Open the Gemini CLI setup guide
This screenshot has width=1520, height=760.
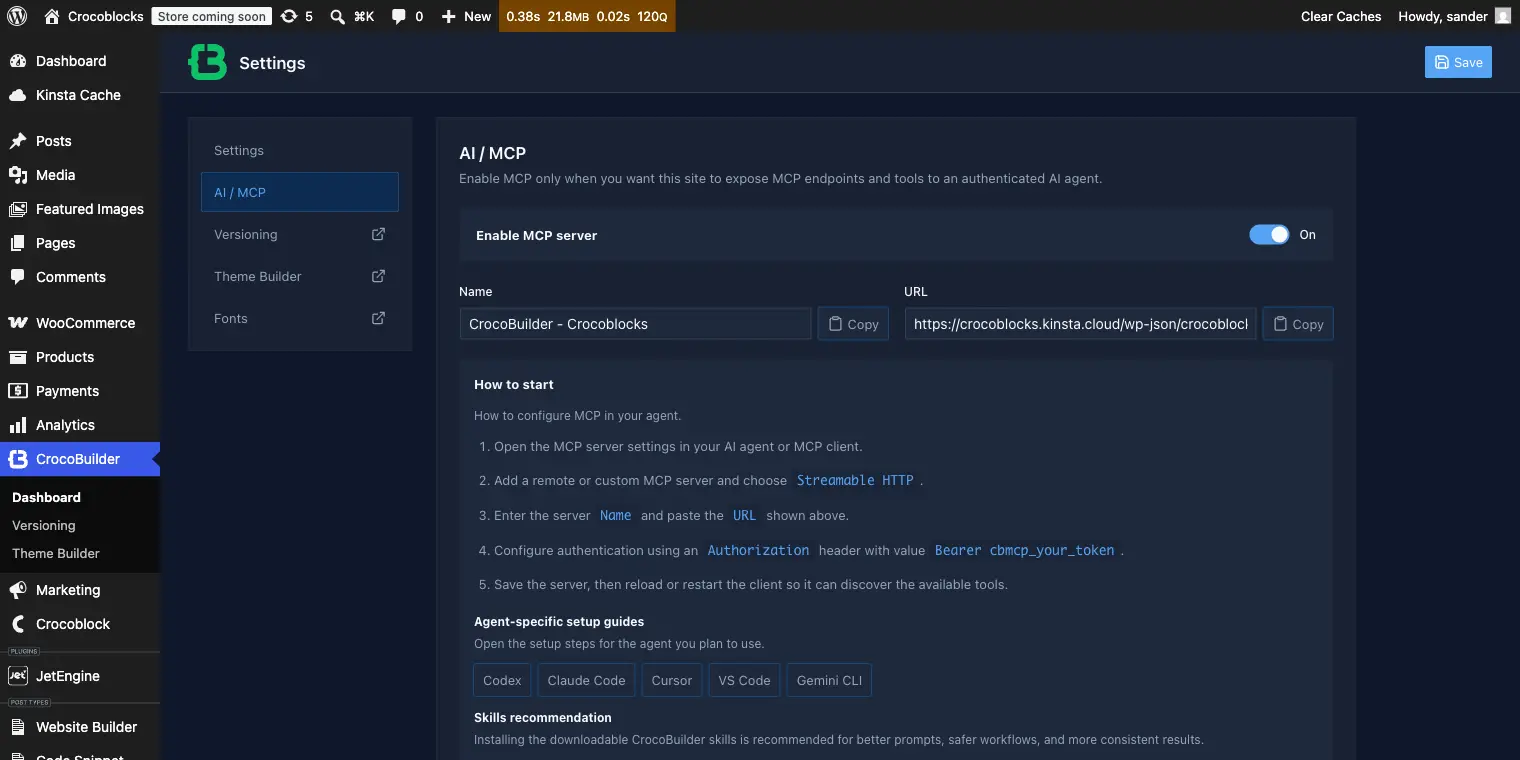click(829, 680)
